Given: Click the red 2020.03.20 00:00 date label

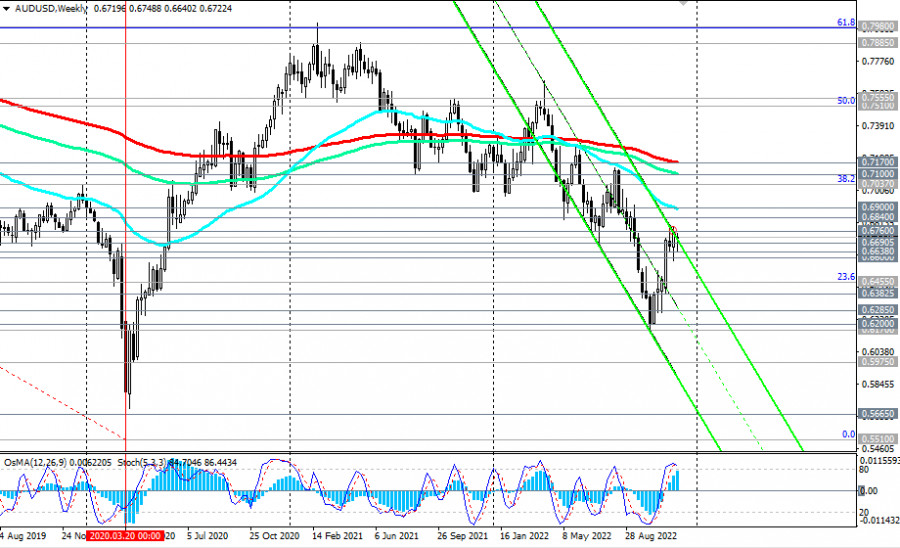Looking at the screenshot, I should (125, 536).
